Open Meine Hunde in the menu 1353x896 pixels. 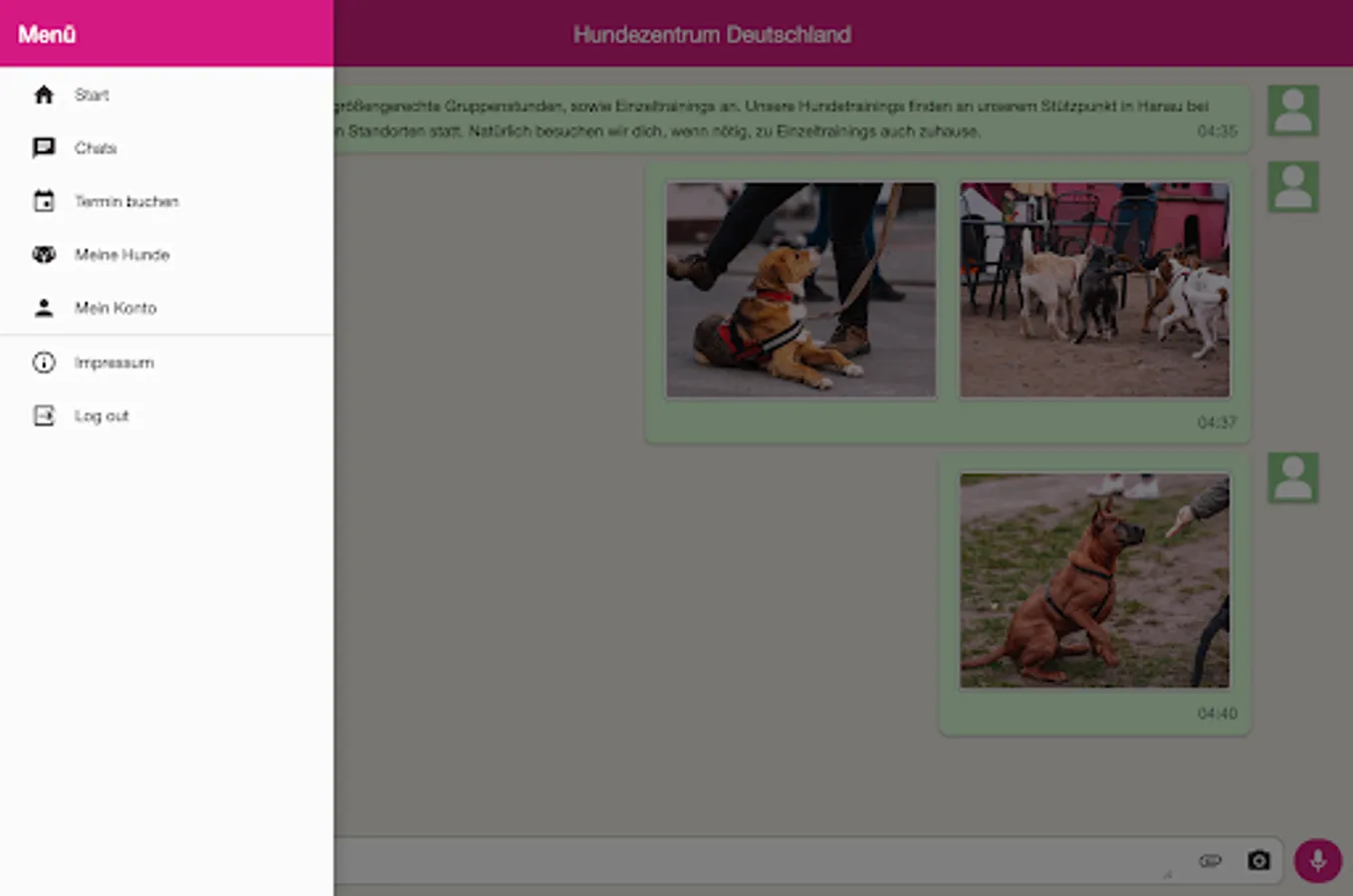166,255
